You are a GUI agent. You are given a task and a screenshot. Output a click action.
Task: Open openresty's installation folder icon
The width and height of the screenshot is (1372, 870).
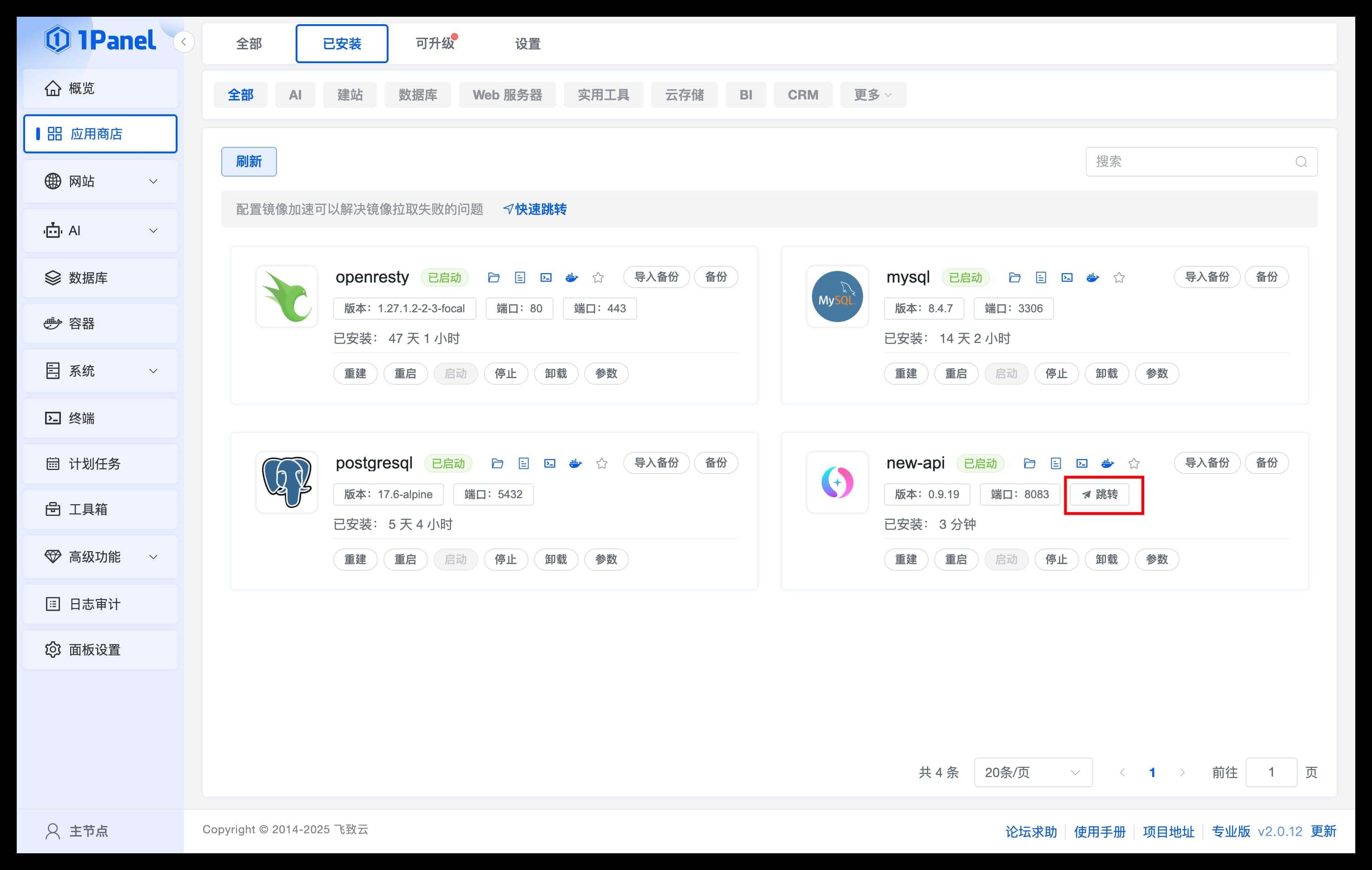494,277
